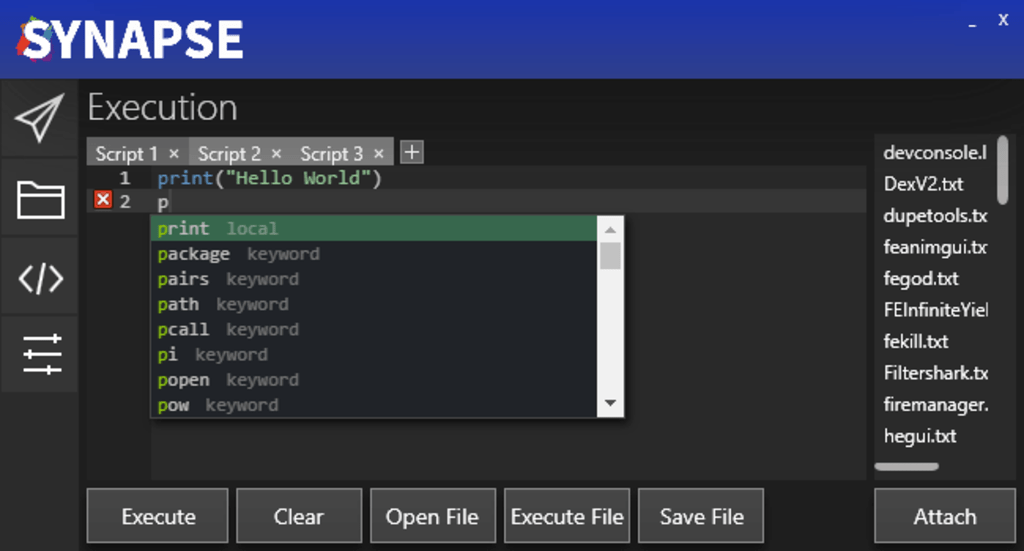Screen dimensions: 1024x551
Task: Click line 1 print Hello World code
Action: 269,178
